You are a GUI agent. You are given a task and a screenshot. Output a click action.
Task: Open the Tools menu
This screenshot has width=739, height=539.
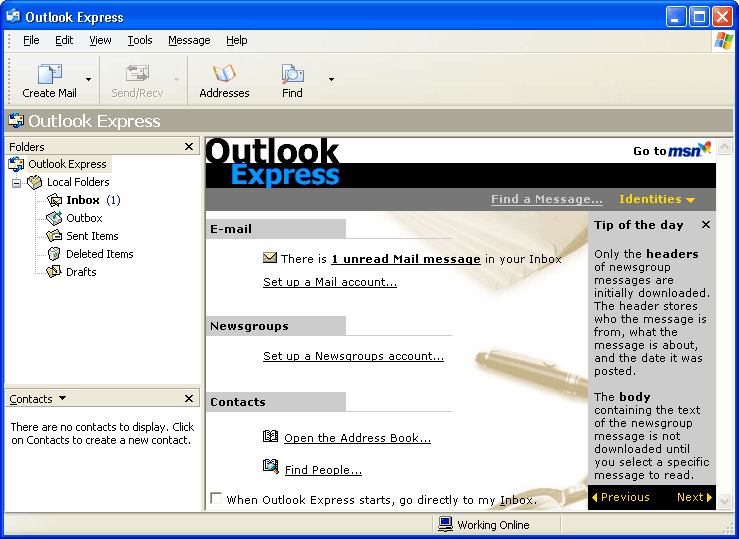click(140, 41)
